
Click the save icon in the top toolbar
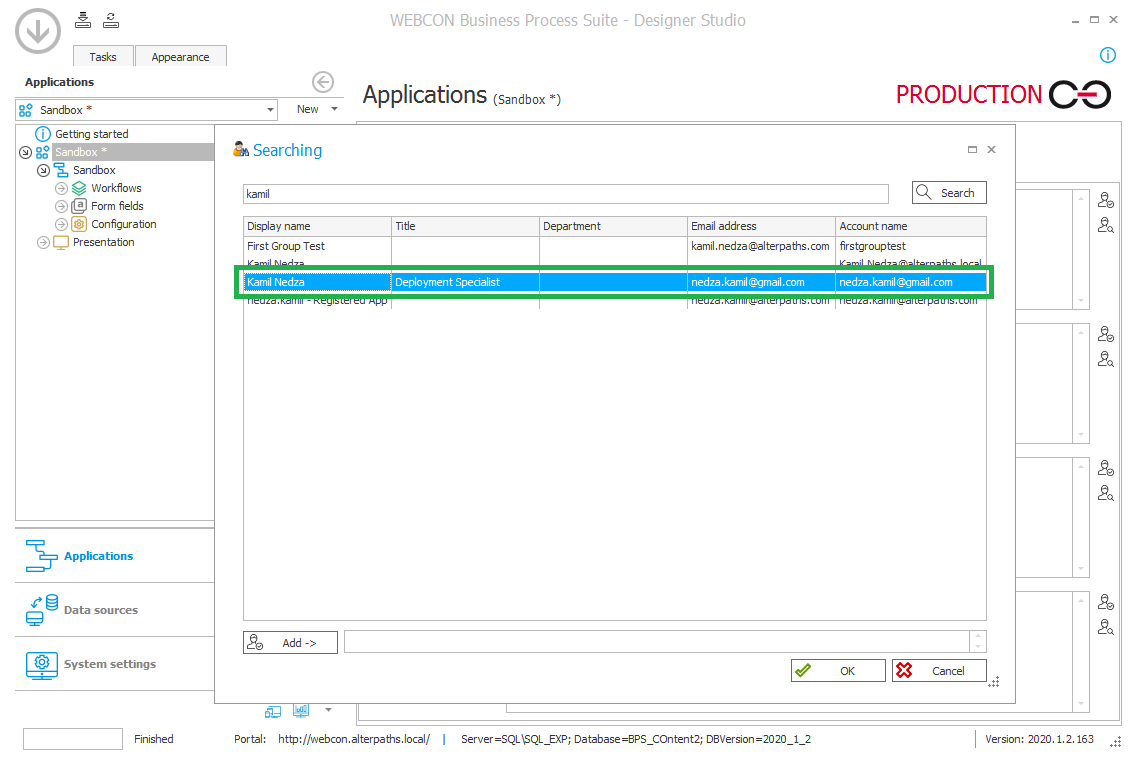(x=83, y=19)
